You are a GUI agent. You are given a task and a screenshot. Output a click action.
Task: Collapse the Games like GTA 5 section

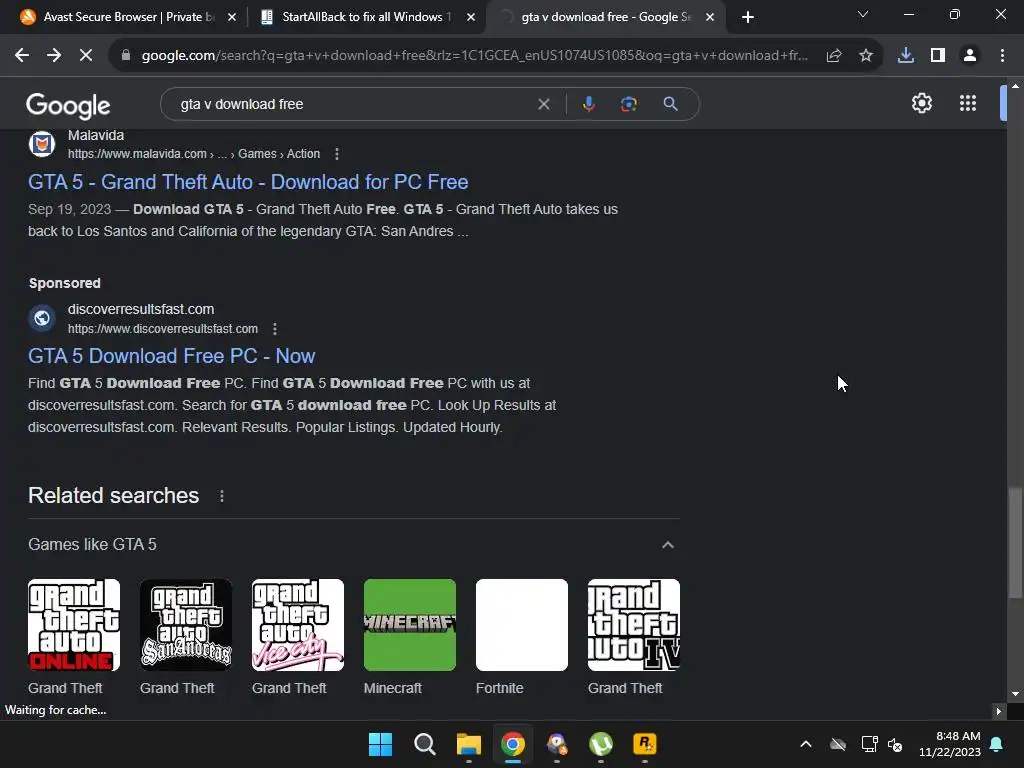point(667,545)
